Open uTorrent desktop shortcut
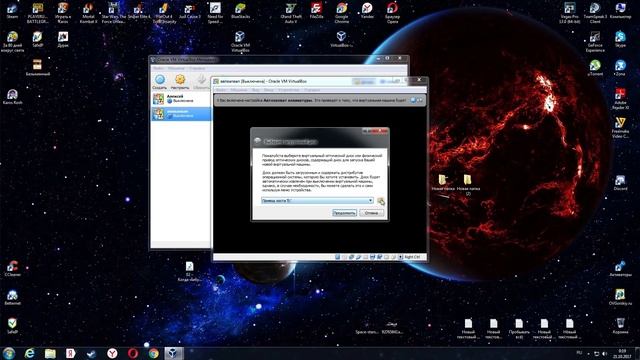 tap(595, 68)
